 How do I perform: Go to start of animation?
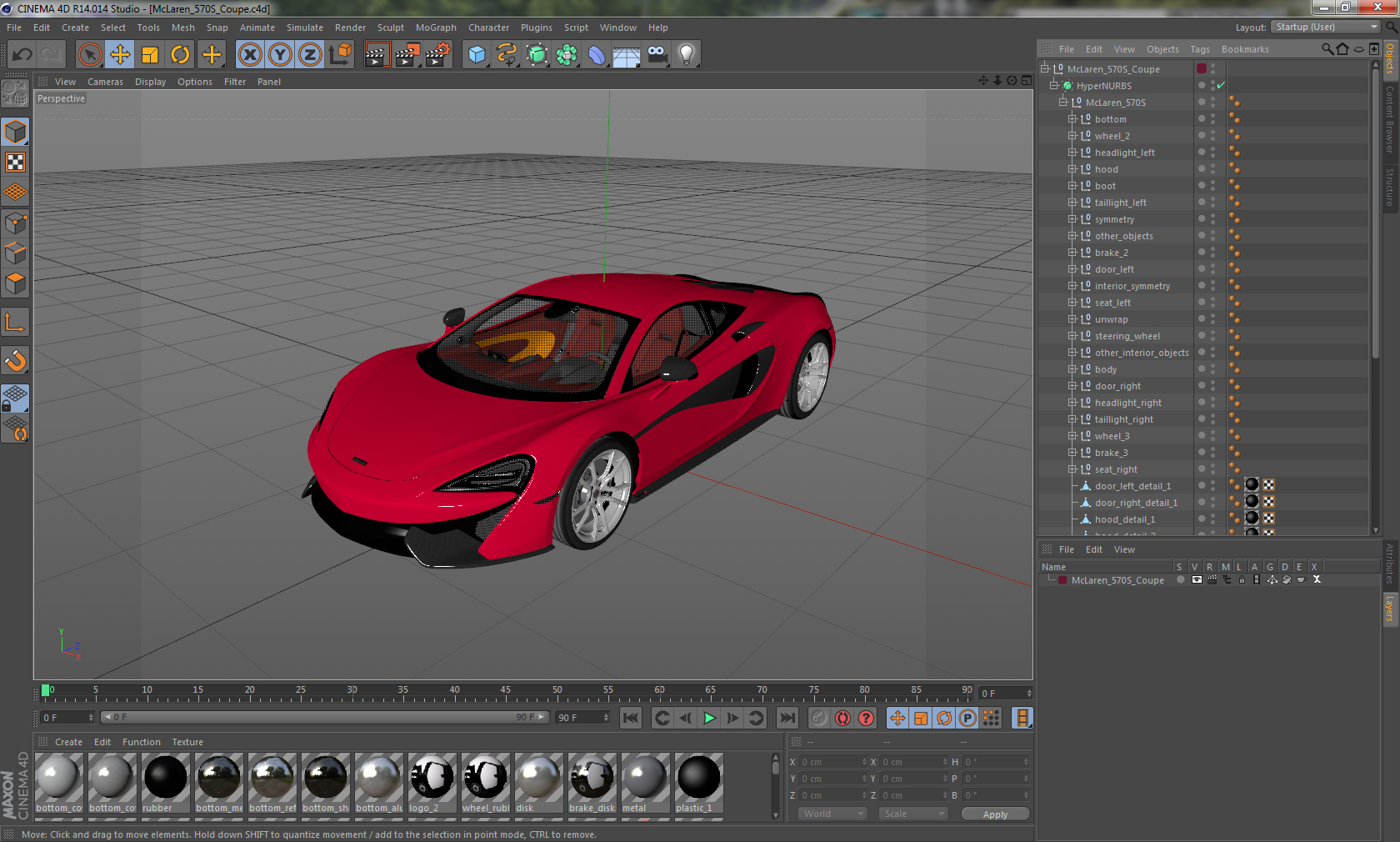(x=631, y=718)
